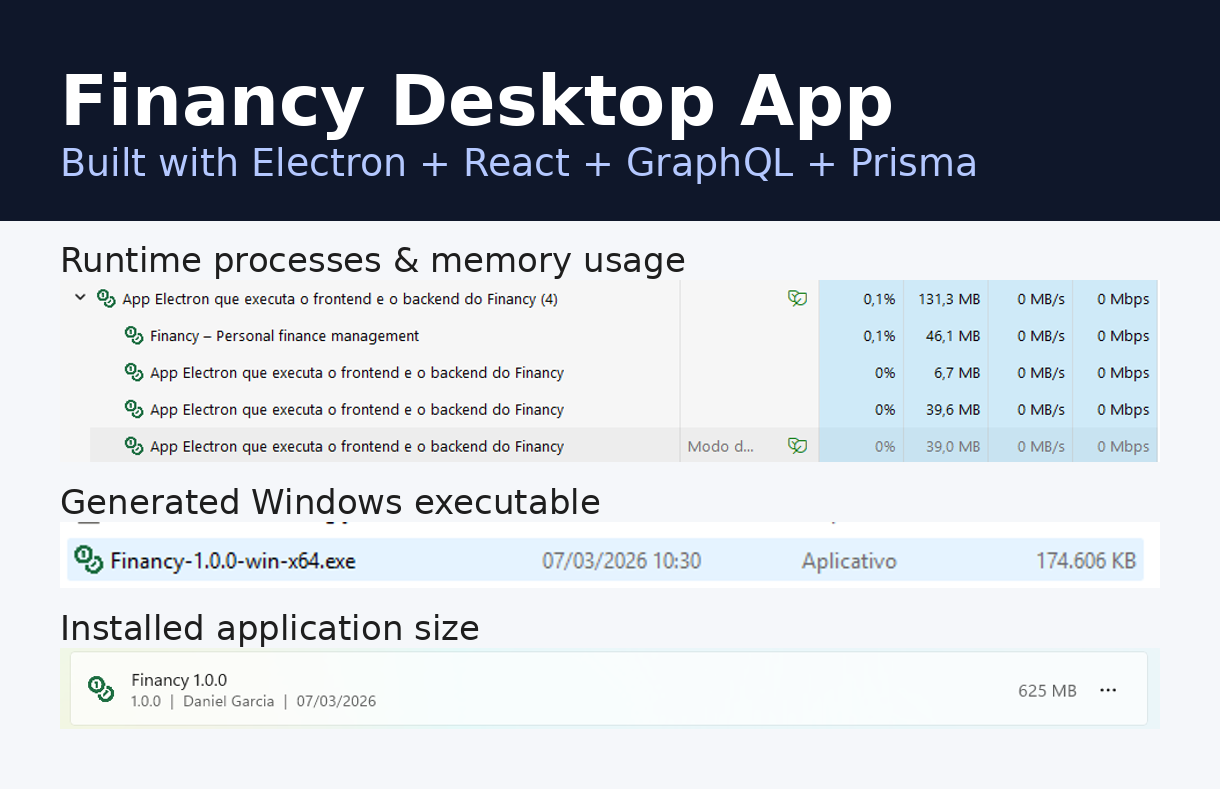Click the Financy icon on Financy-1.0.0-win-x64.exe
Image resolution: width=1220 pixels, height=789 pixels.
[86, 560]
